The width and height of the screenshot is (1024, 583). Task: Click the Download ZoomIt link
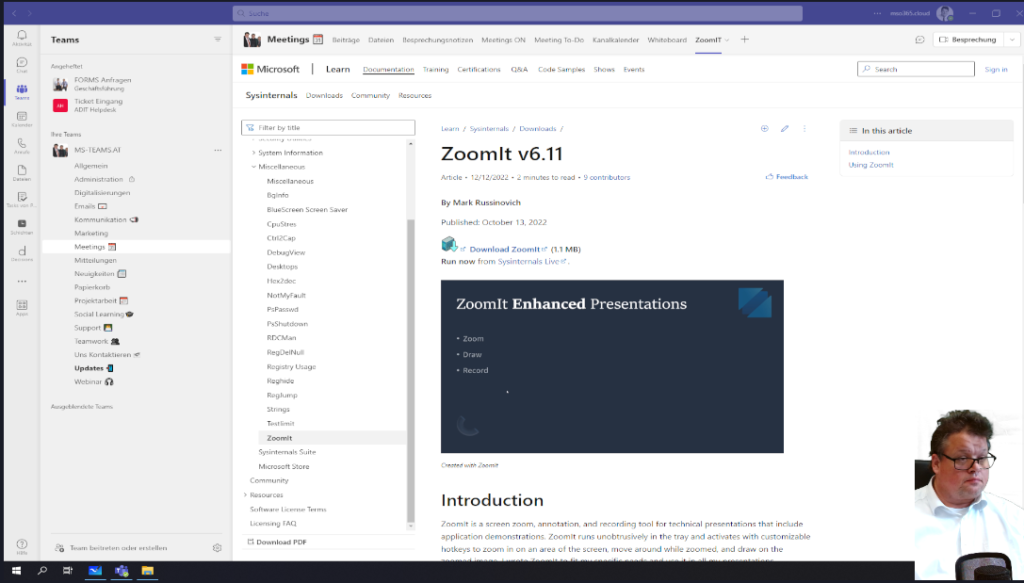coord(507,249)
